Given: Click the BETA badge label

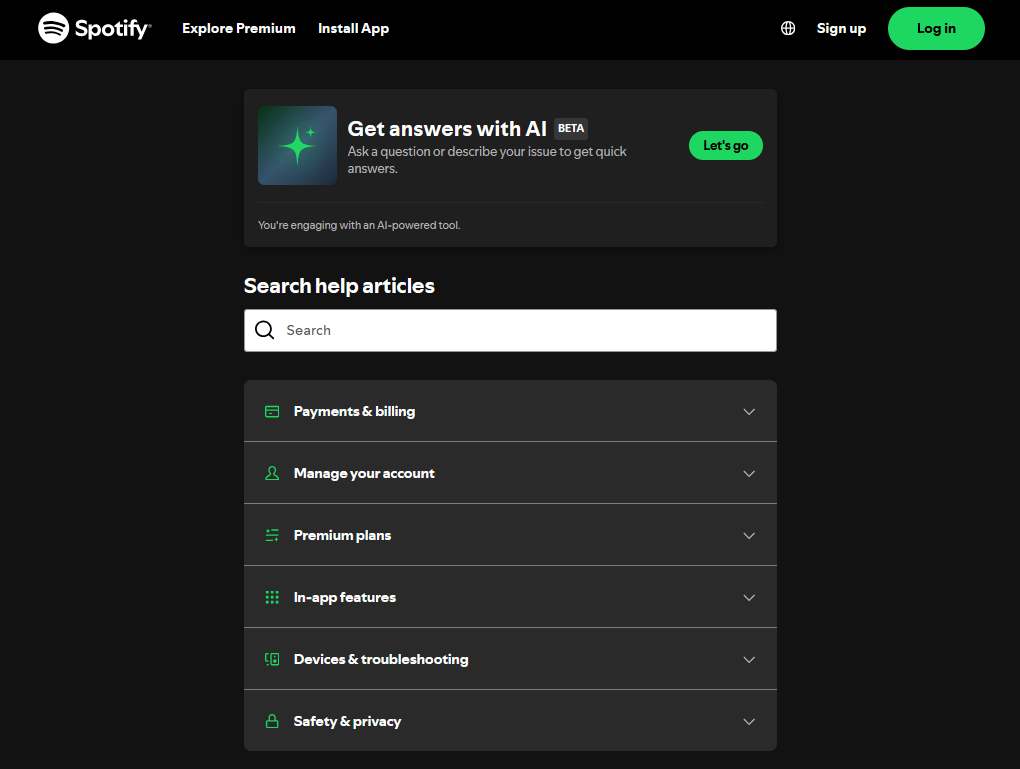Looking at the screenshot, I should (x=570, y=128).
